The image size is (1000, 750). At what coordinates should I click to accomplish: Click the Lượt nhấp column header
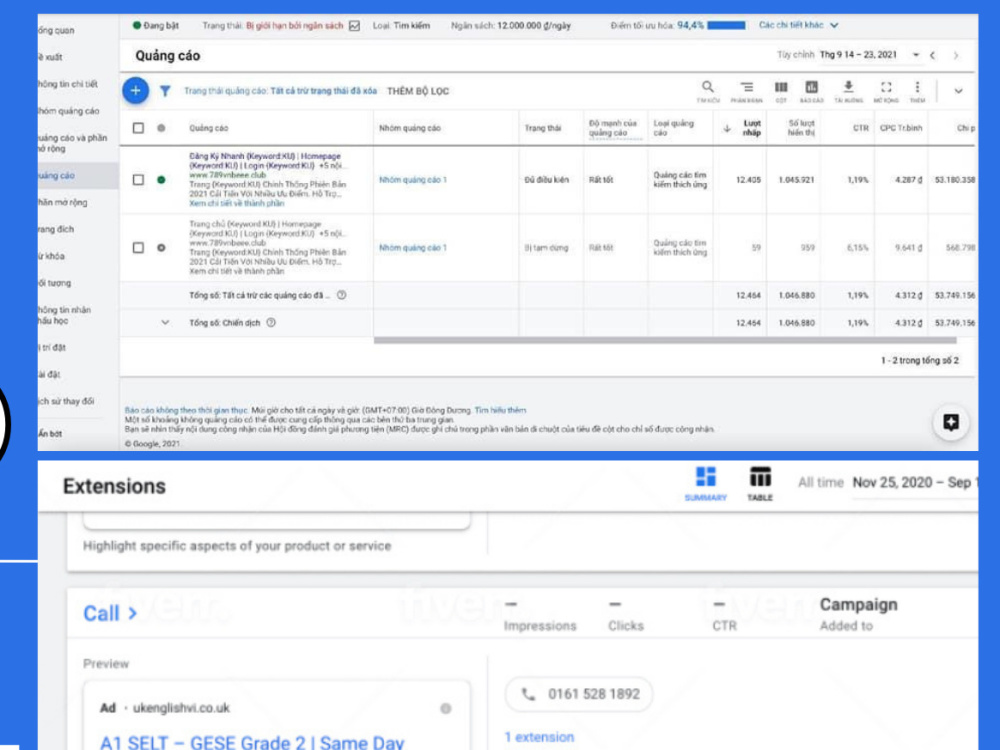click(x=751, y=128)
